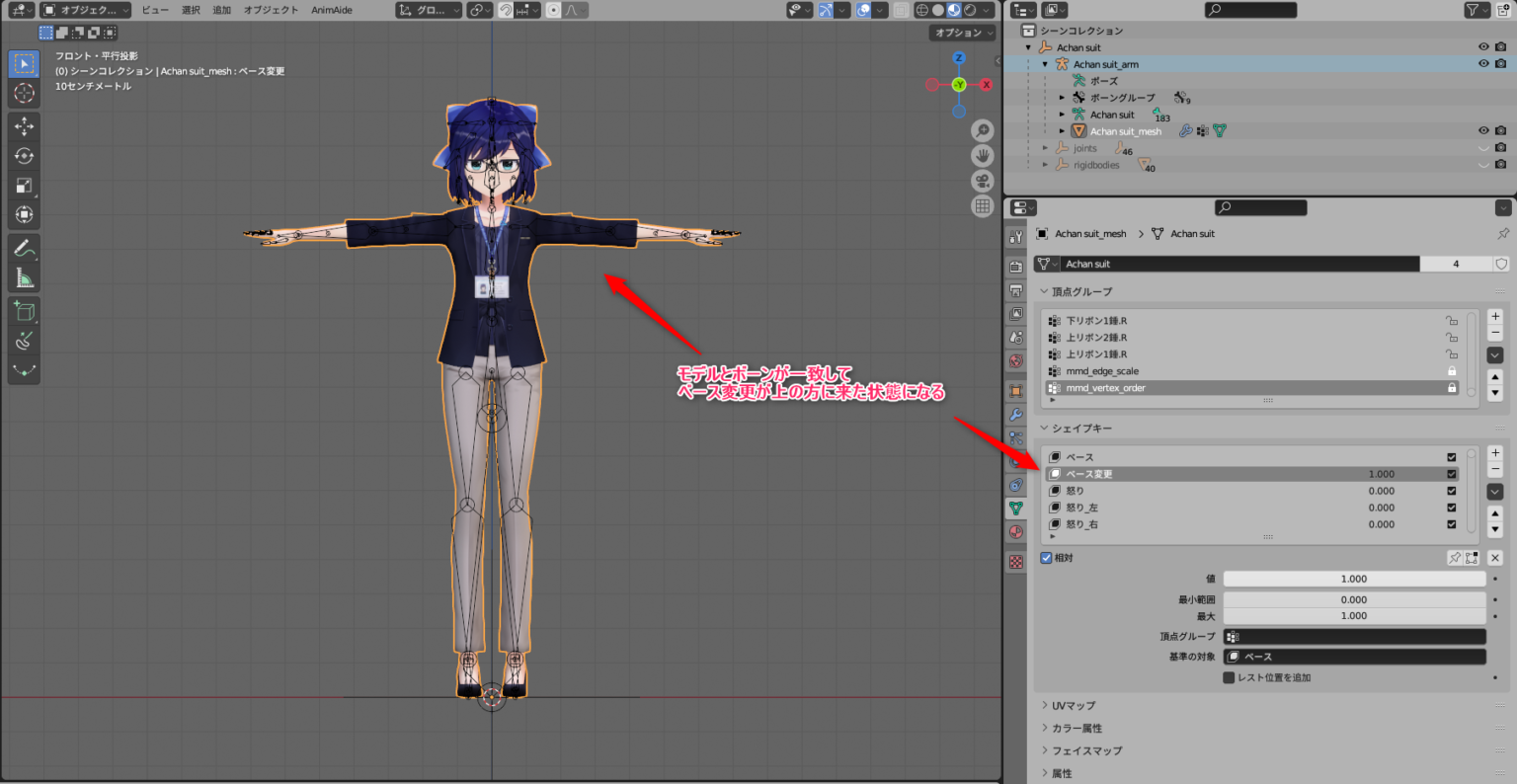Expand the joints collection in the outliner
The image size is (1517, 784).
pyautogui.click(x=1044, y=148)
